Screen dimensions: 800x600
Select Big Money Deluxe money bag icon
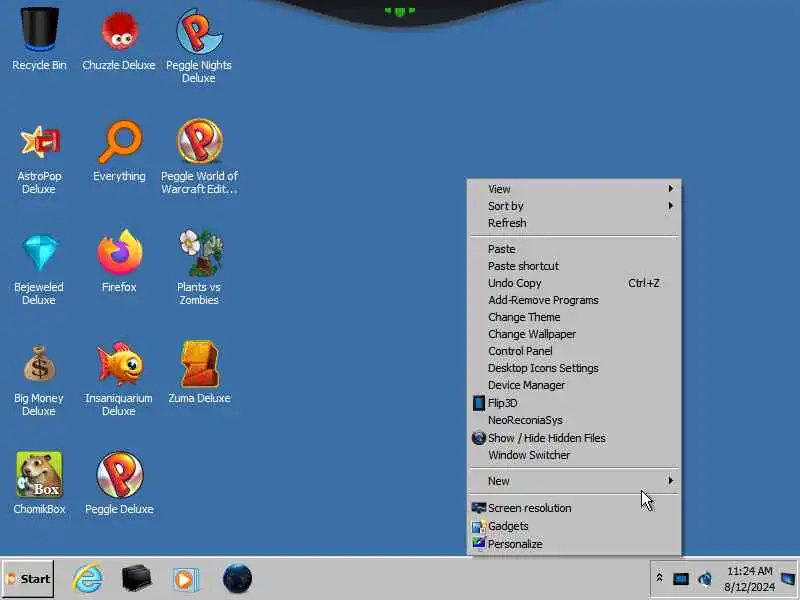[x=39, y=379]
